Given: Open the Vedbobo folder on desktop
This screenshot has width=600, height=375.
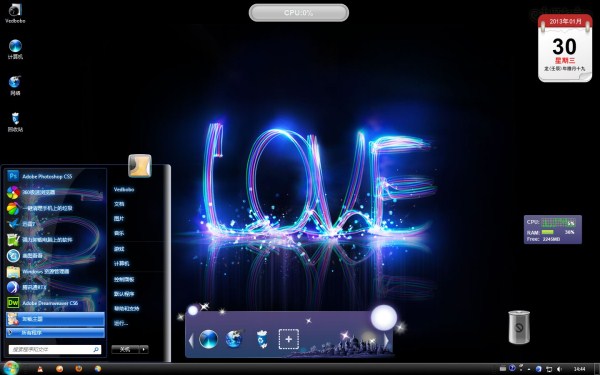Looking at the screenshot, I should [15, 13].
